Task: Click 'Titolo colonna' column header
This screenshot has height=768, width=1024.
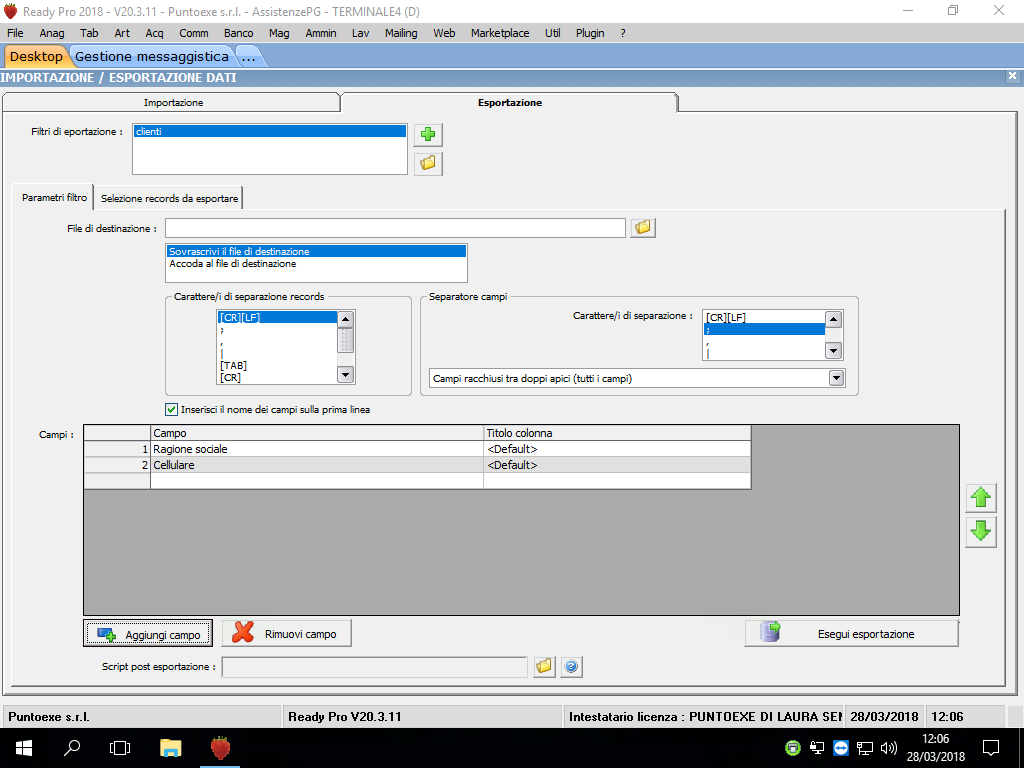Action: (617, 433)
